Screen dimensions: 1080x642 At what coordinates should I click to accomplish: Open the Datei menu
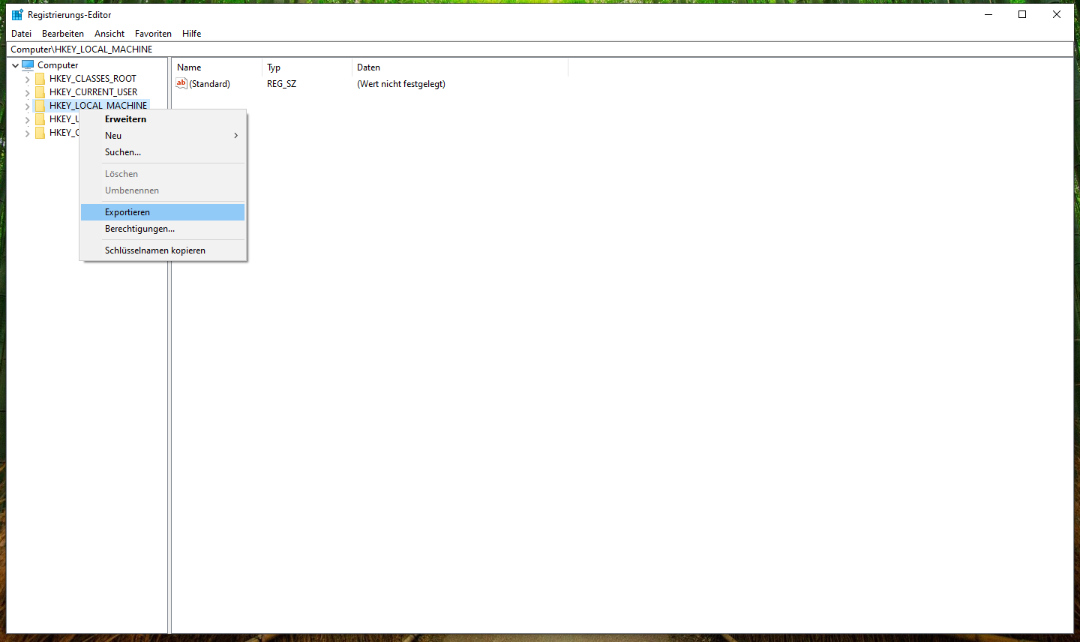pos(21,33)
